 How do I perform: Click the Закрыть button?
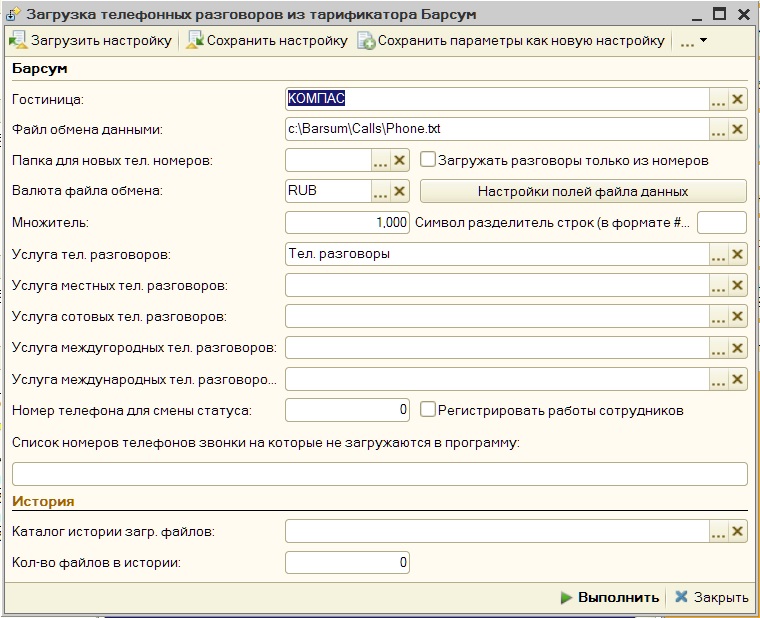coord(712,597)
